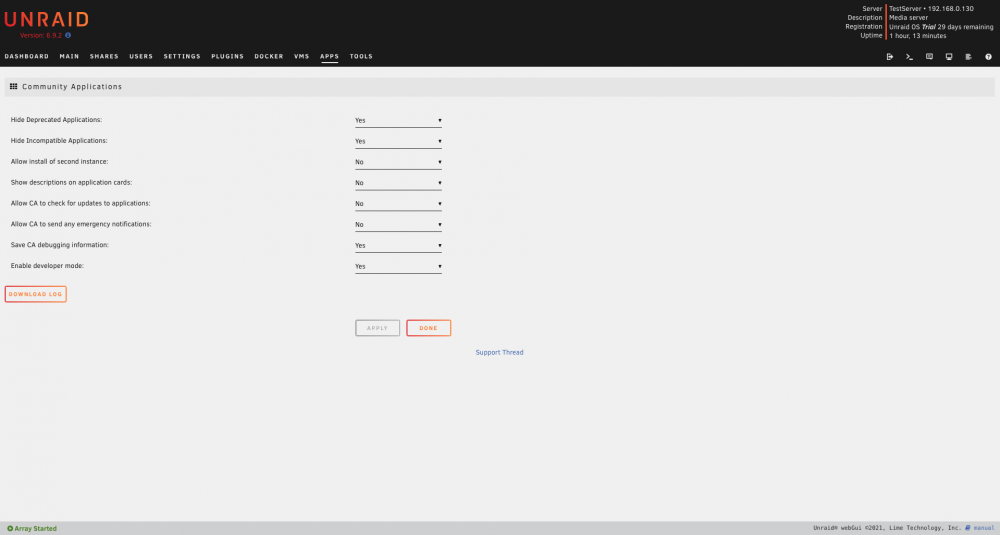1000x535 pixels.
Task: Select the Apps tab
Action: pos(329,57)
